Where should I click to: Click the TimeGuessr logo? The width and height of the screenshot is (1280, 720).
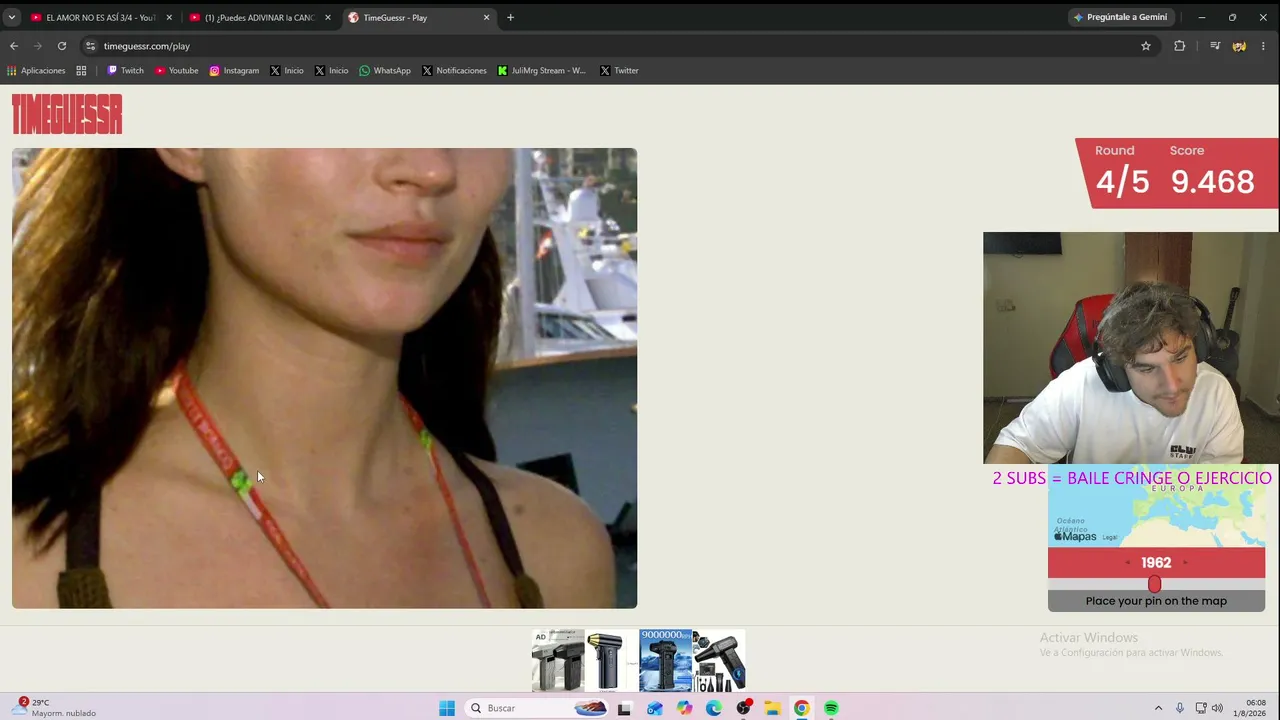(67, 114)
